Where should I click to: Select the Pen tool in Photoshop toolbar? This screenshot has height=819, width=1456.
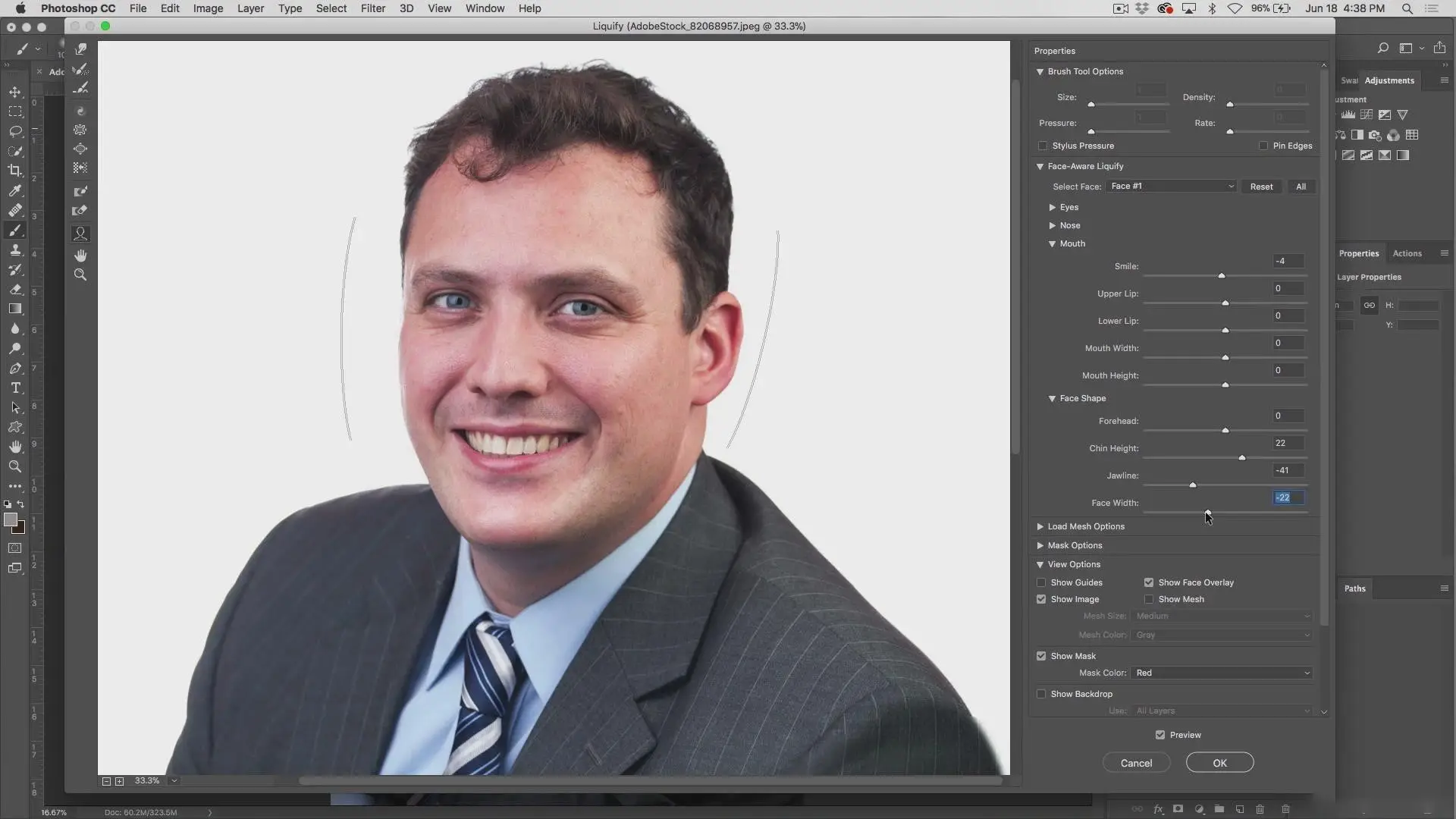(x=15, y=368)
